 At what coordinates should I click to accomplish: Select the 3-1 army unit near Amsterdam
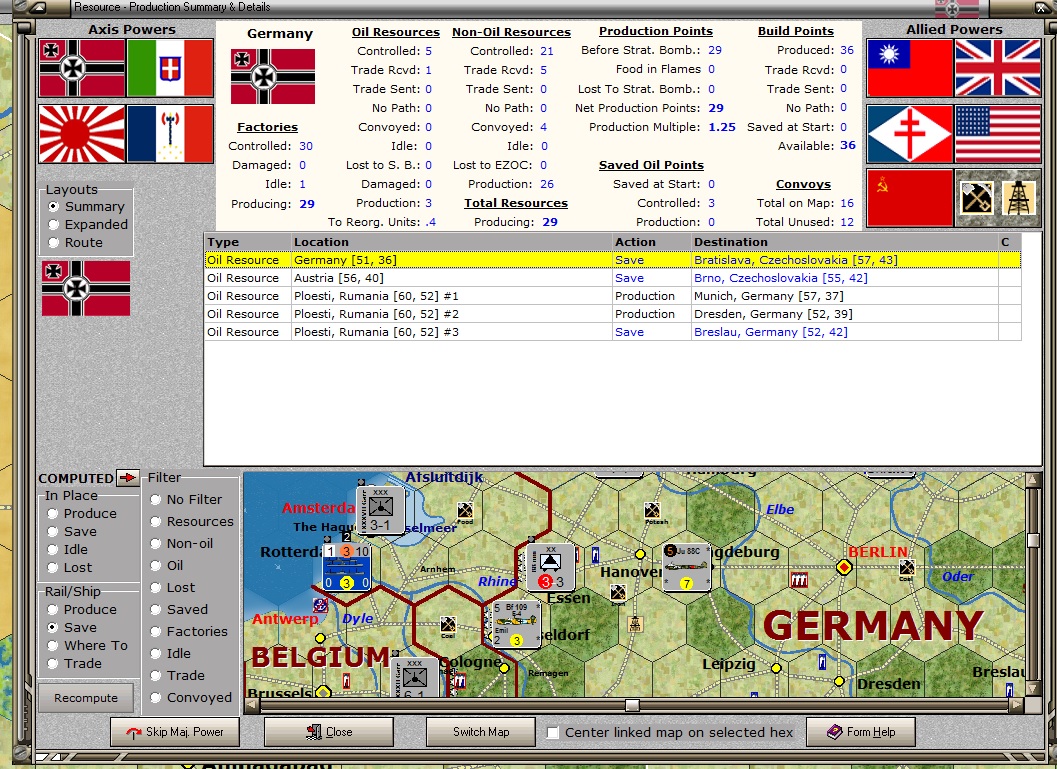tap(380, 510)
